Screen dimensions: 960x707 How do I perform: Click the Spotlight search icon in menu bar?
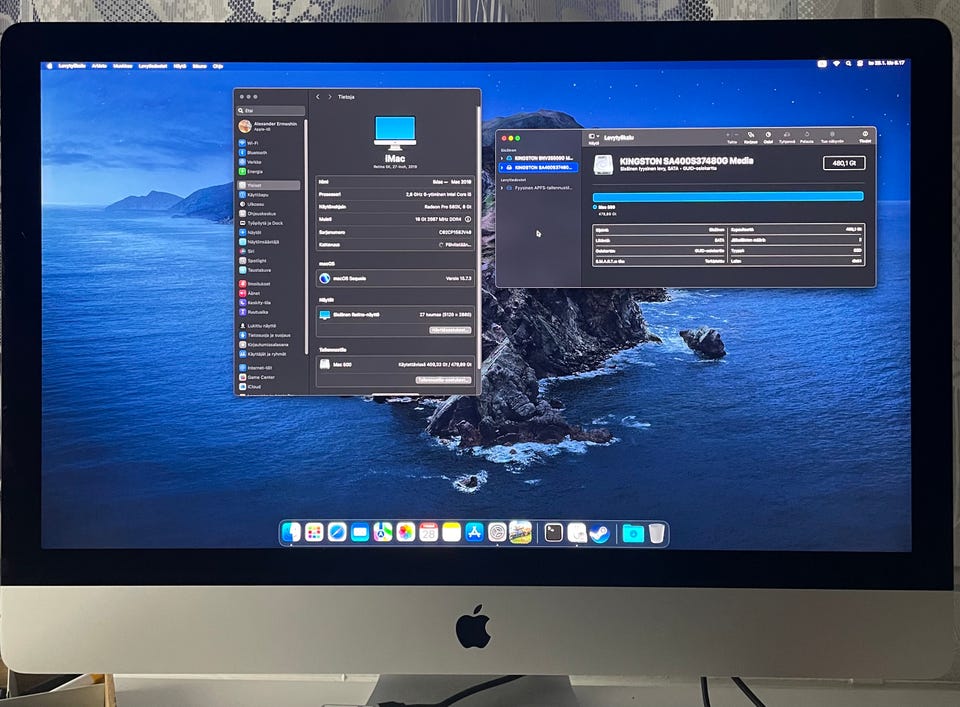[x=848, y=64]
